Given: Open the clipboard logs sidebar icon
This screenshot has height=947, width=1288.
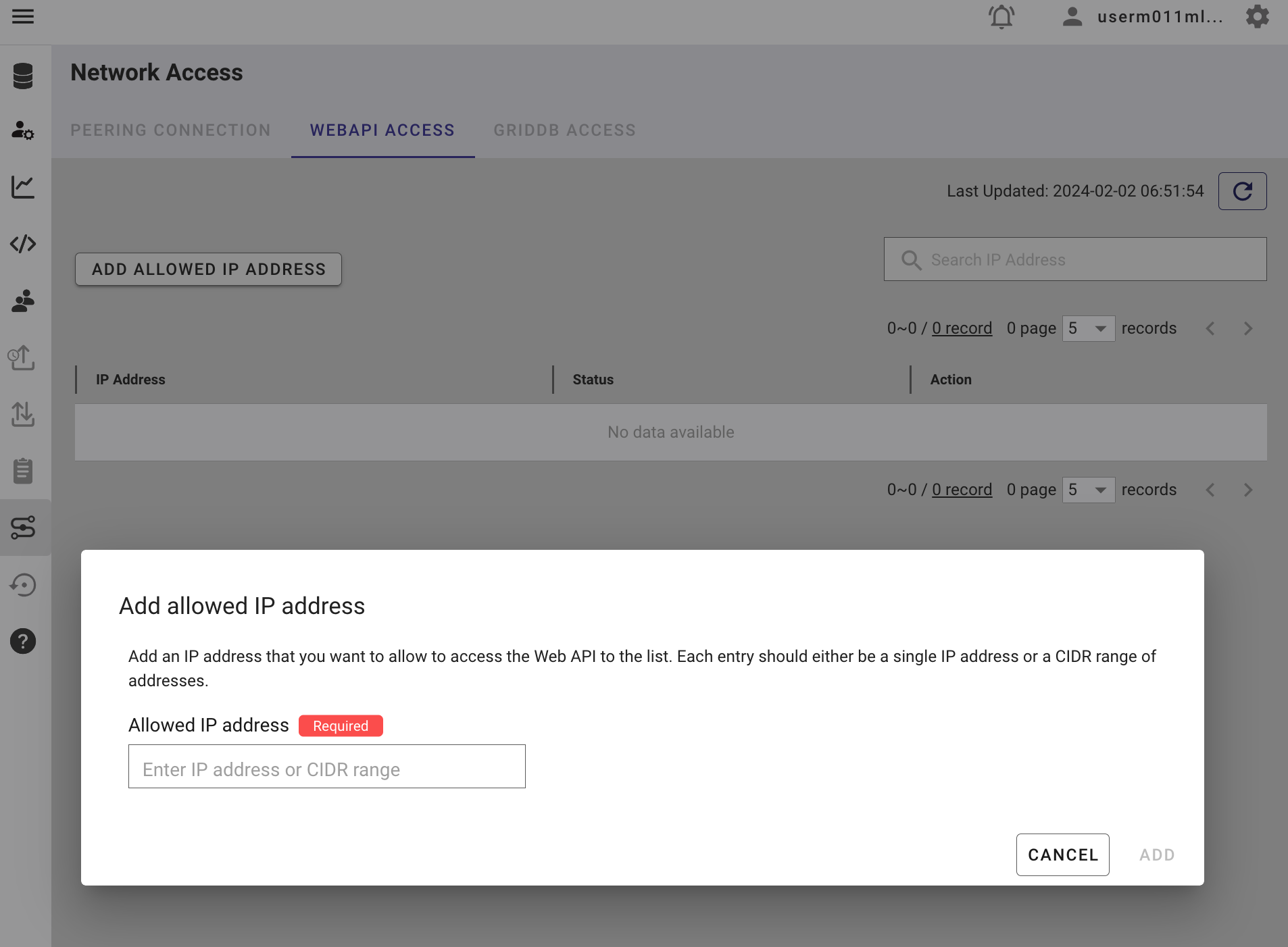Looking at the screenshot, I should click(x=23, y=471).
